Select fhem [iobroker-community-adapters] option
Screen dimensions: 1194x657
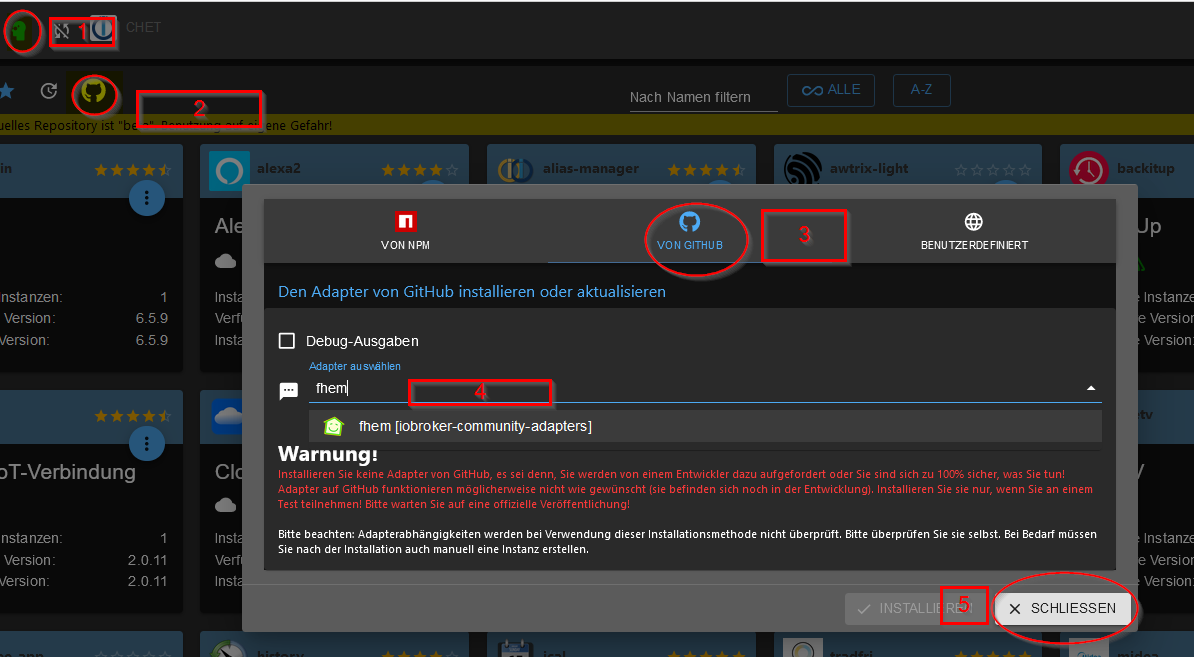[x=705, y=426]
